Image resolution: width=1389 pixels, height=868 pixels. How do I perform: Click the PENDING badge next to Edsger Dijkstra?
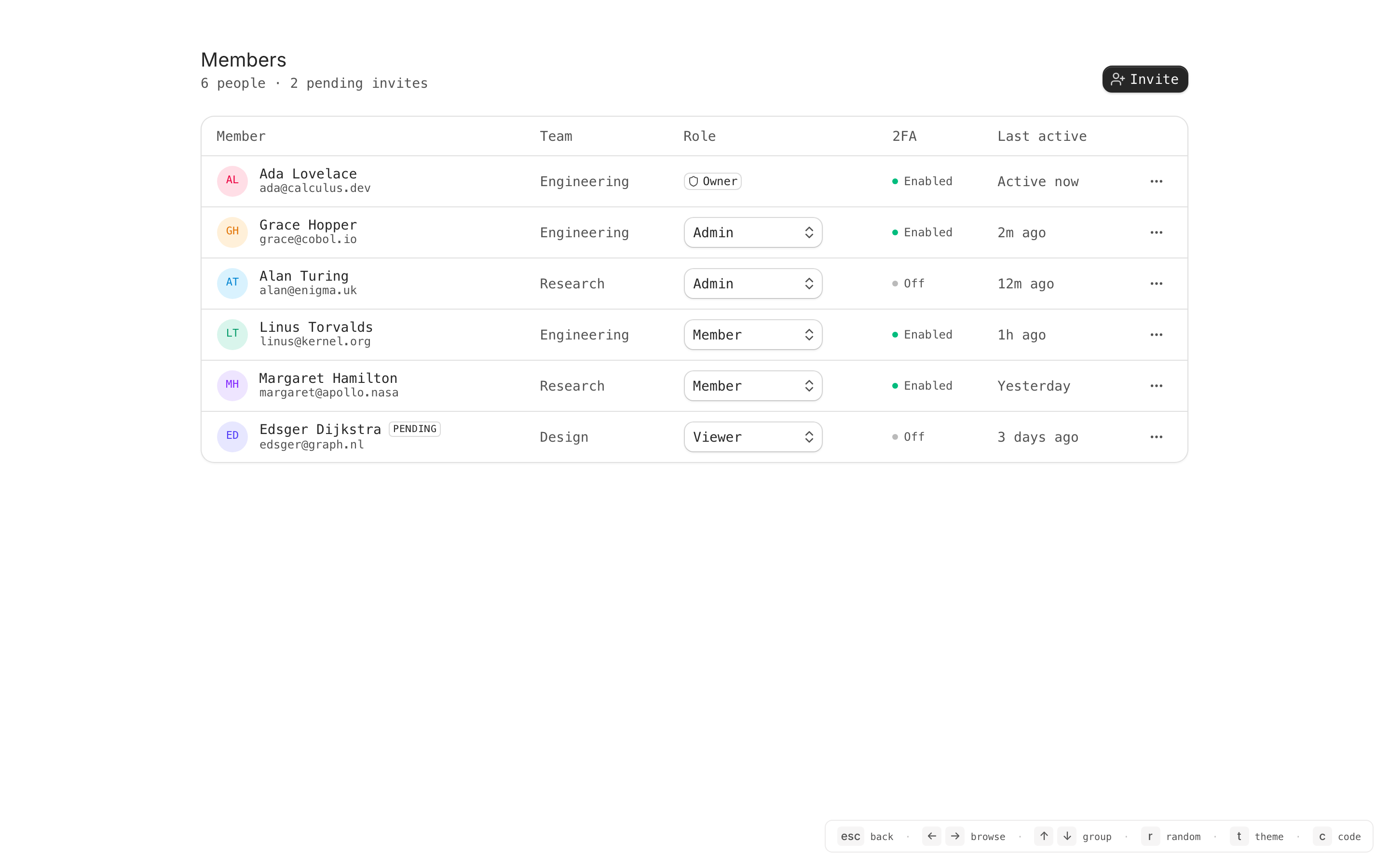tap(414, 429)
